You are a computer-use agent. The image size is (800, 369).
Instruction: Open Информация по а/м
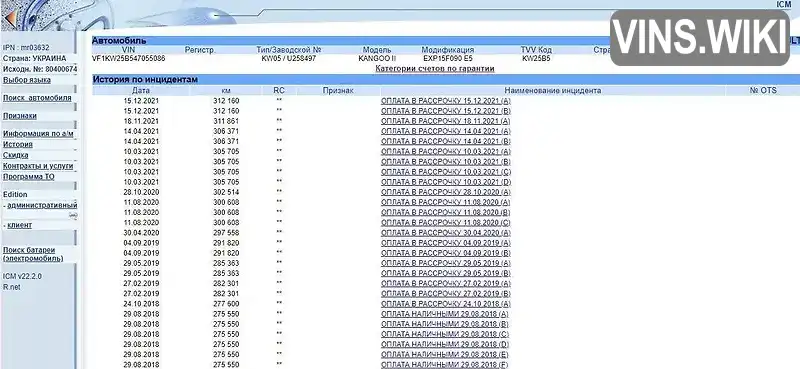38,134
